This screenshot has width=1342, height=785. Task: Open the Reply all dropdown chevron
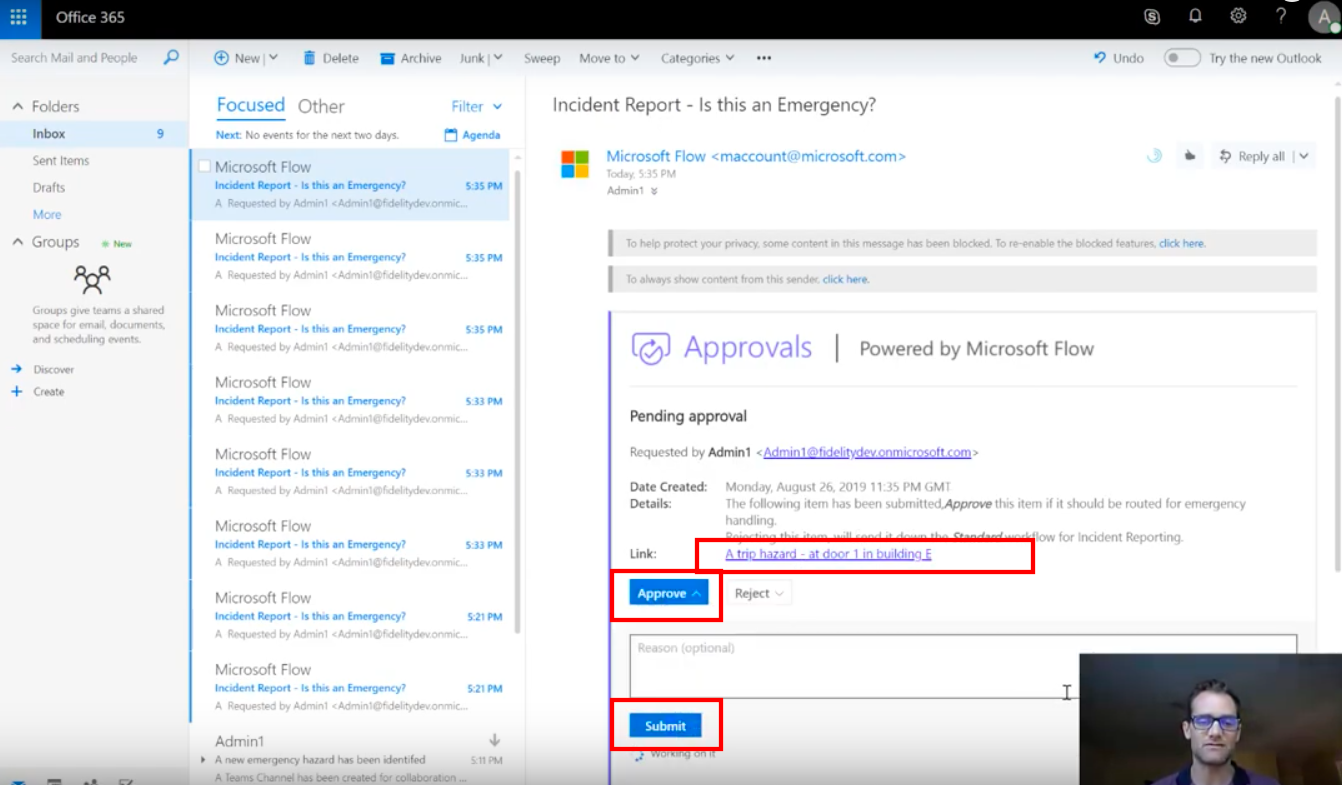pyautogui.click(x=1304, y=156)
